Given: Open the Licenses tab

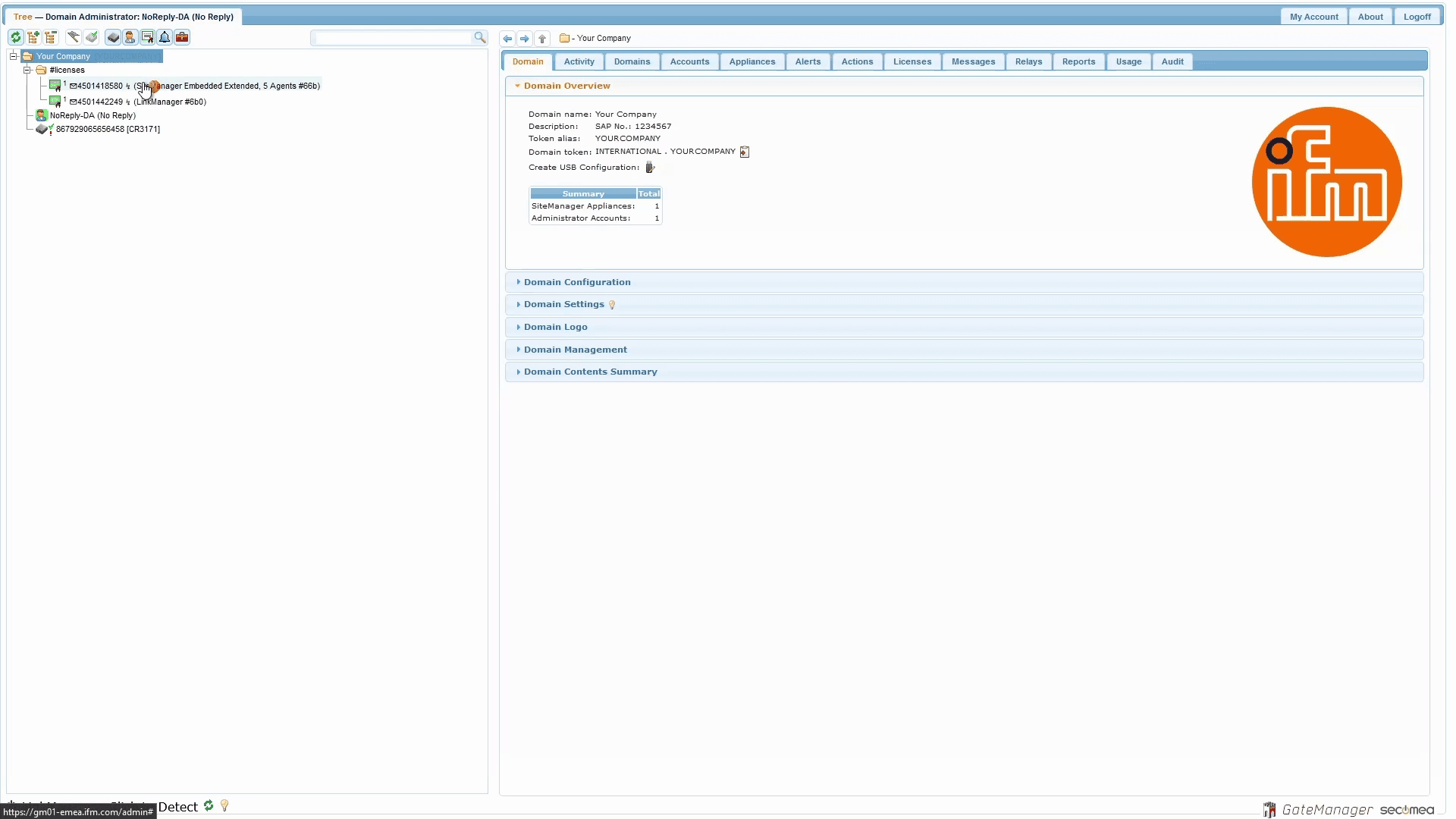Looking at the screenshot, I should pos(912,61).
